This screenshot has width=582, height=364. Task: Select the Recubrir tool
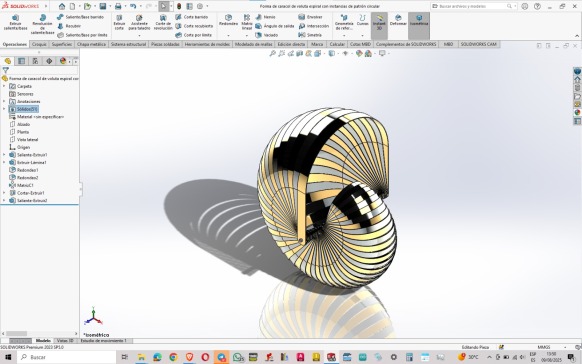[x=69, y=26]
